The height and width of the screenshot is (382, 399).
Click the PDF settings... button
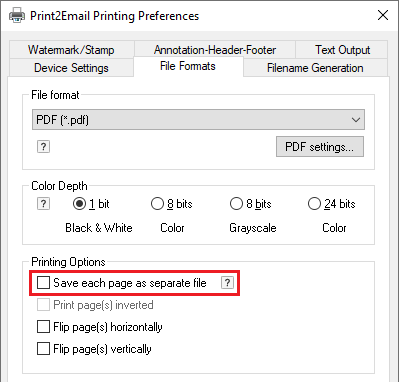point(320,147)
